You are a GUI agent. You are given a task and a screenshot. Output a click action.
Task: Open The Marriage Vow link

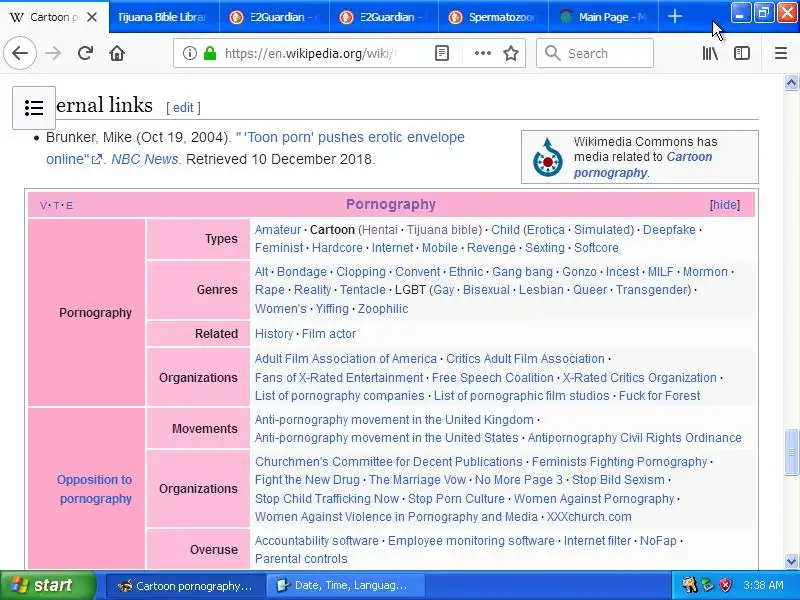(417, 480)
